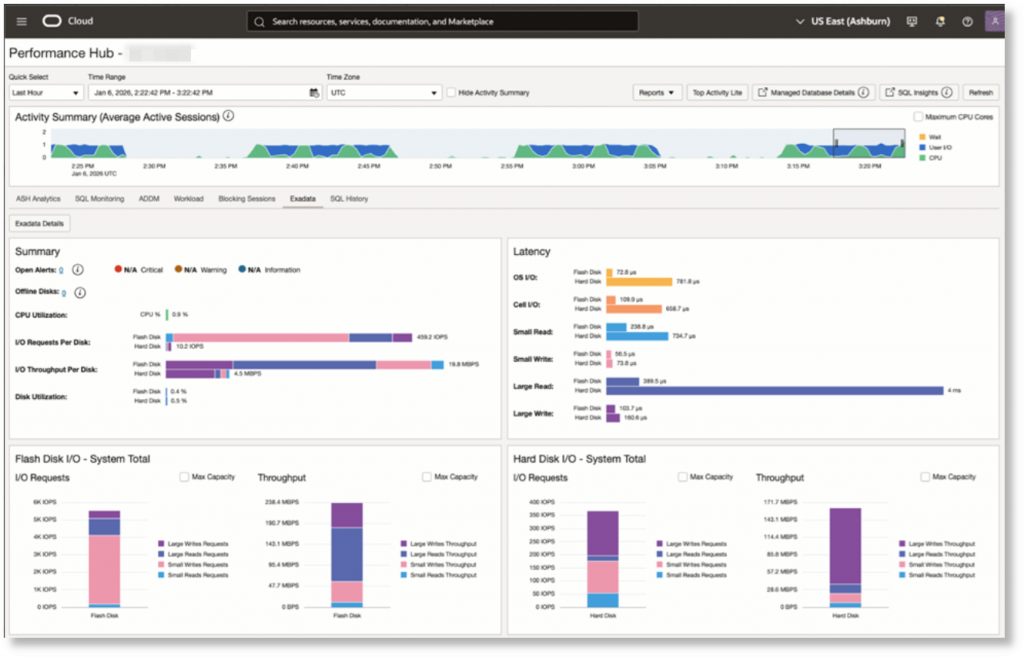Expand the Quick Select Last Hour dropdown
The width and height of the screenshot is (1024, 657).
pyautogui.click(x=46, y=93)
